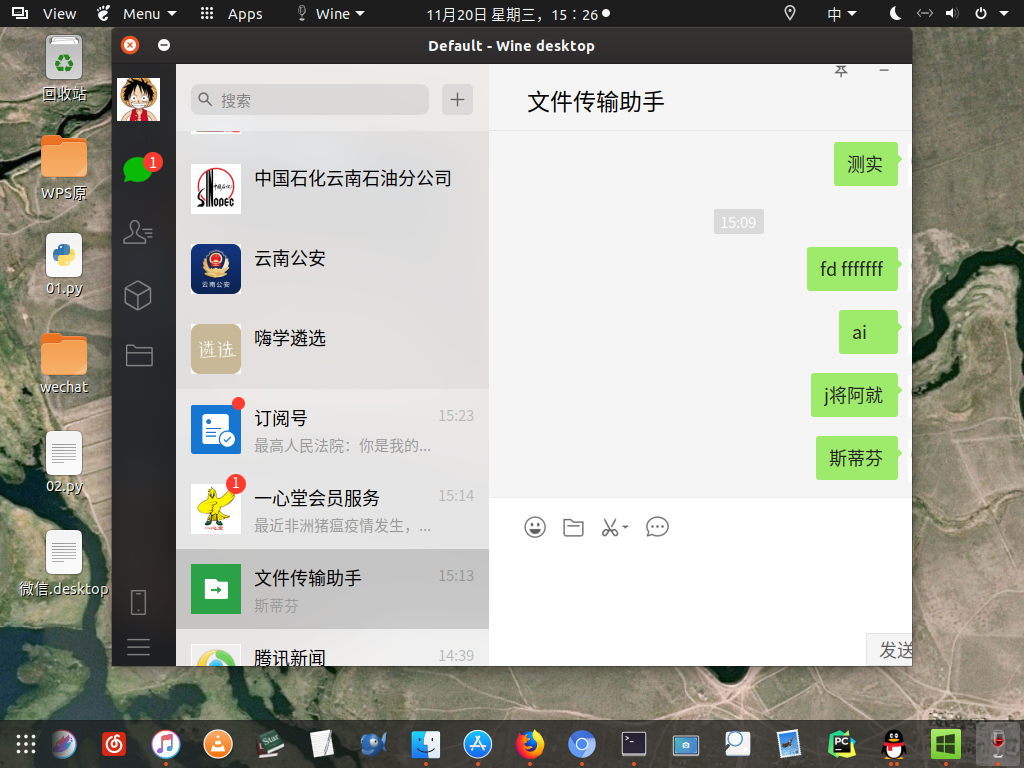Click the message bubble j将阿就
This screenshot has height=768, width=1024.
coord(854,395)
